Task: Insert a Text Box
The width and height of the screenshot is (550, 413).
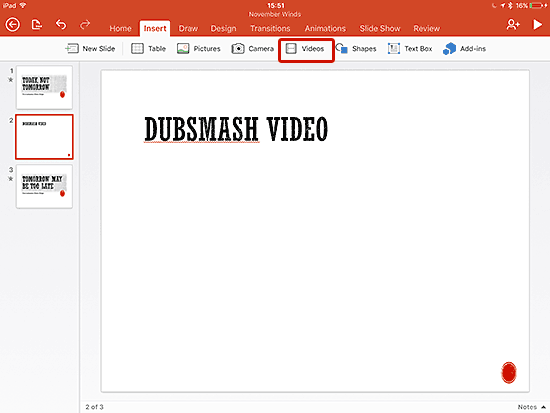Action: point(410,48)
